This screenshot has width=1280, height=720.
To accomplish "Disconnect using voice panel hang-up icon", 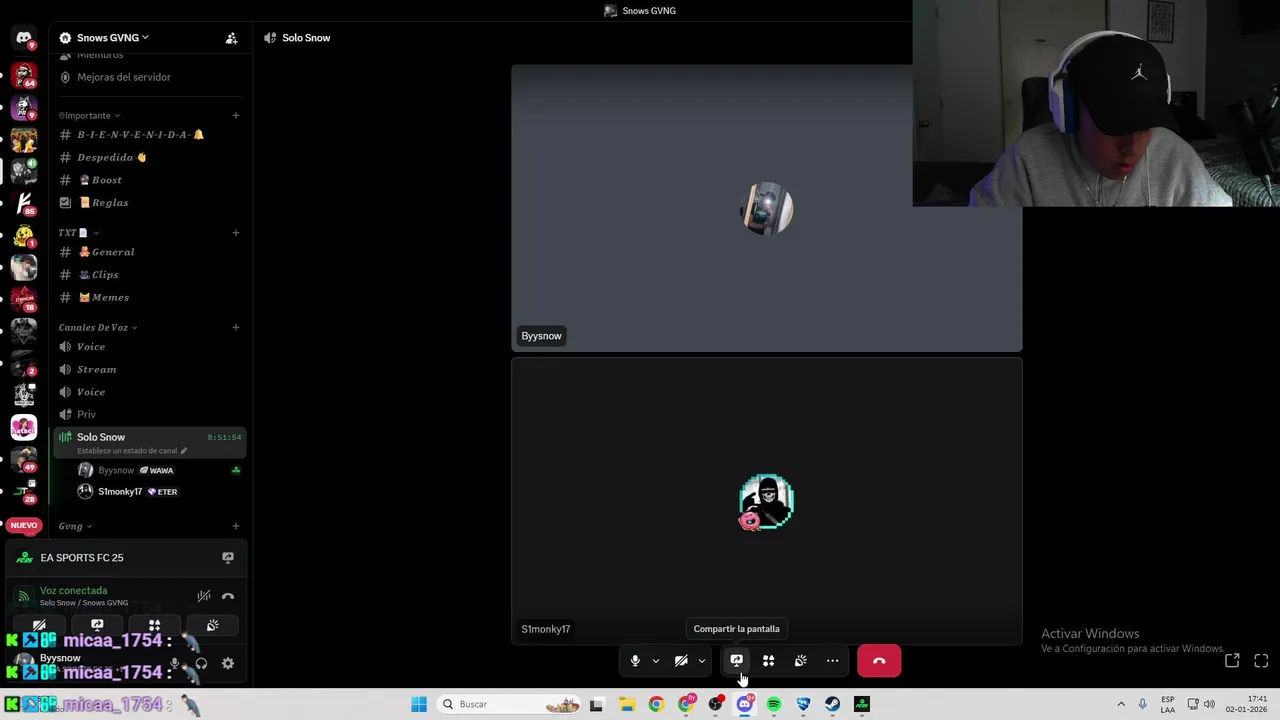I will point(228,596).
